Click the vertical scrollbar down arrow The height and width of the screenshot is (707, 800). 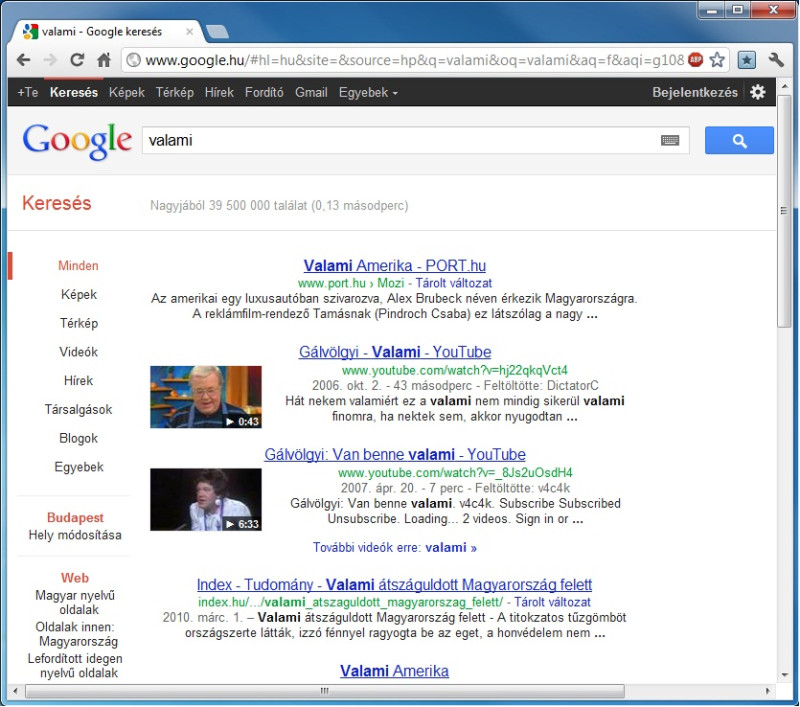point(785,675)
